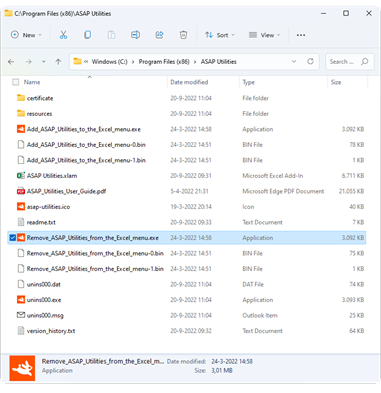Click the unins000.exe application icon
Screen dimensions: 381x393
(x=21, y=299)
